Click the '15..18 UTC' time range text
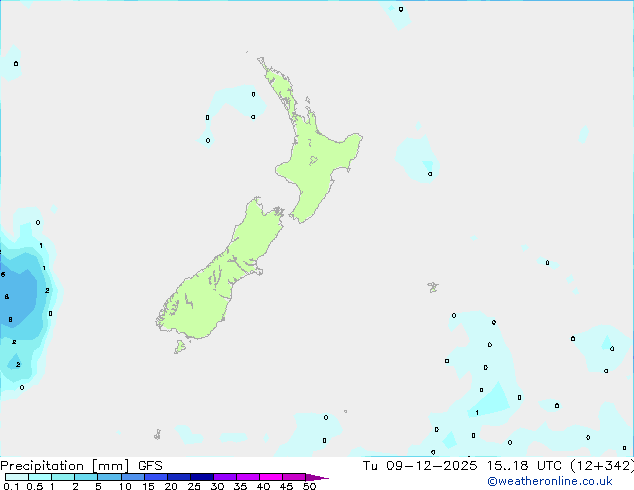Image resolution: width=634 pixels, height=490 pixels. [x=524, y=466]
